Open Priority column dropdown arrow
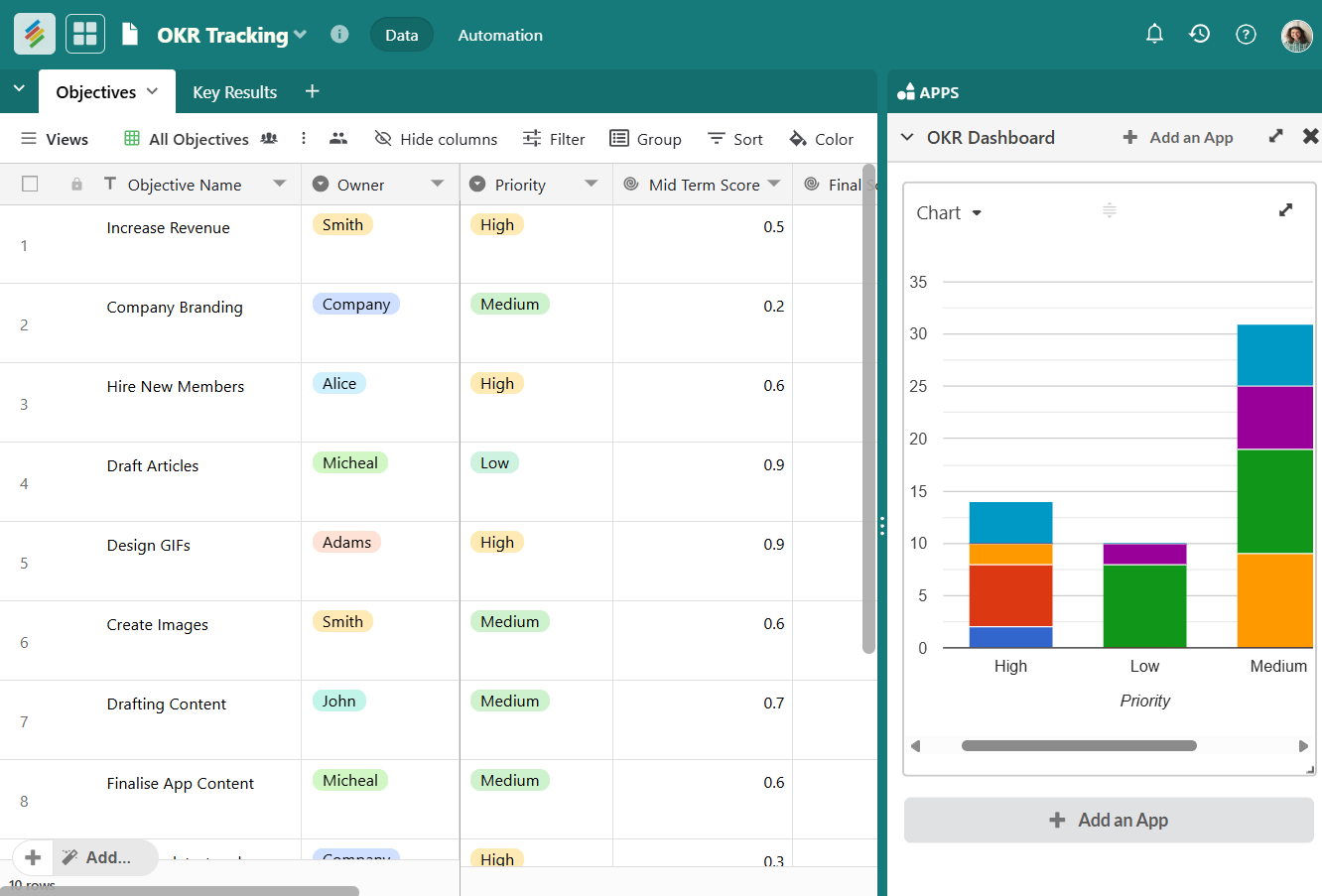This screenshot has height=896, width=1322. click(592, 184)
